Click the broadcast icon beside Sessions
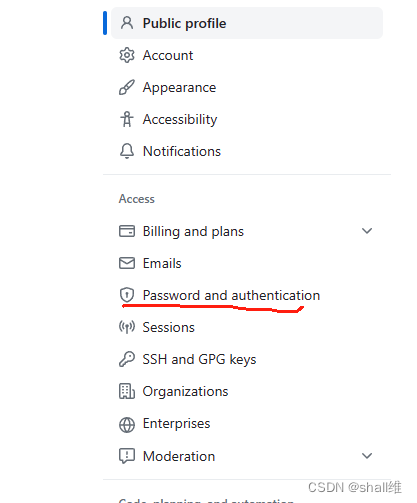This screenshot has height=503, width=417. (x=127, y=327)
